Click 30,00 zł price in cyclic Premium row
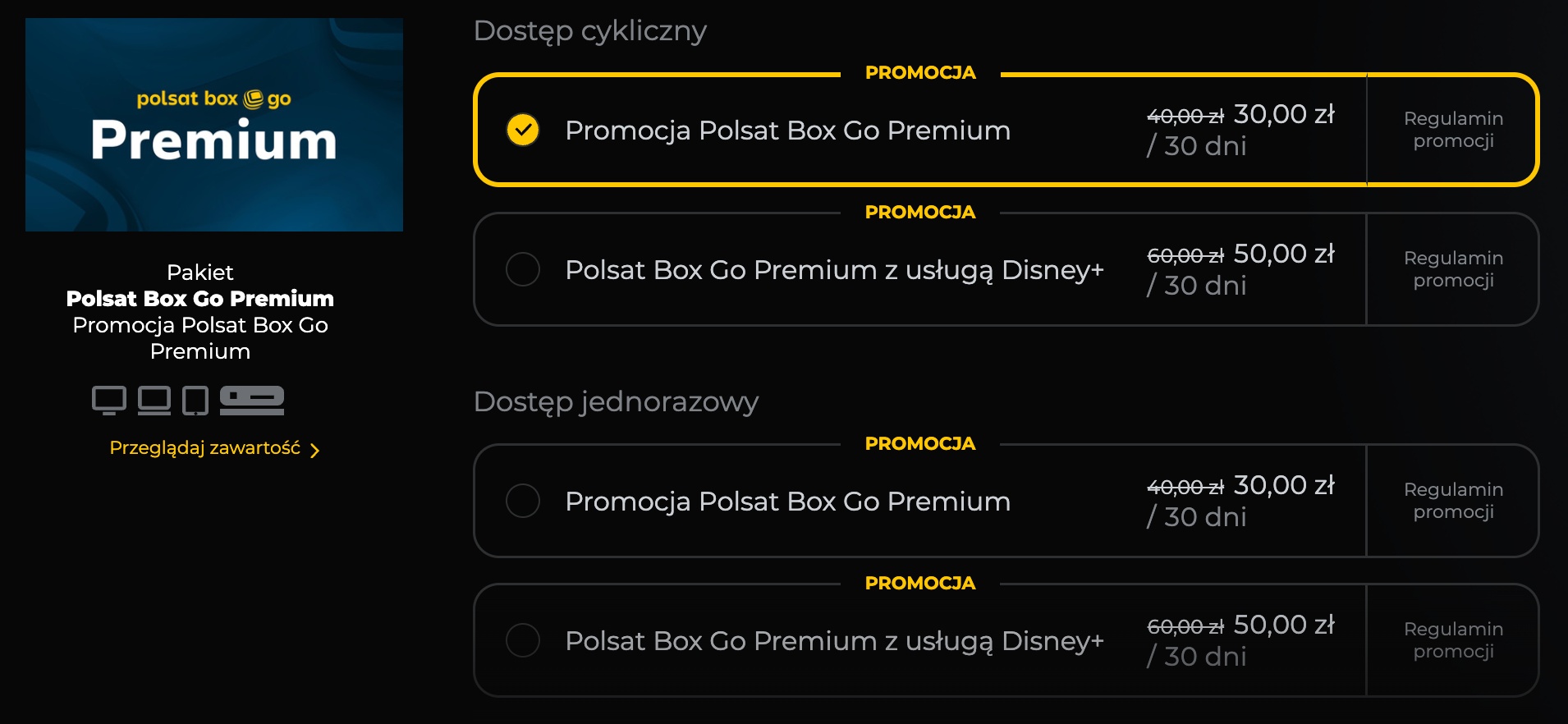The image size is (1568, 724). pyautogui.click(x=1284, y=114)
